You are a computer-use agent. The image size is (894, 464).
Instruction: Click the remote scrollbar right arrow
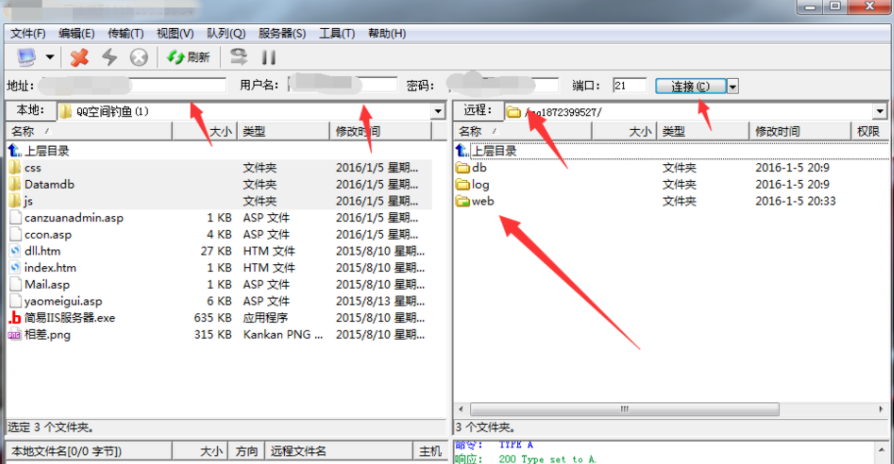[x=881, y=409]
